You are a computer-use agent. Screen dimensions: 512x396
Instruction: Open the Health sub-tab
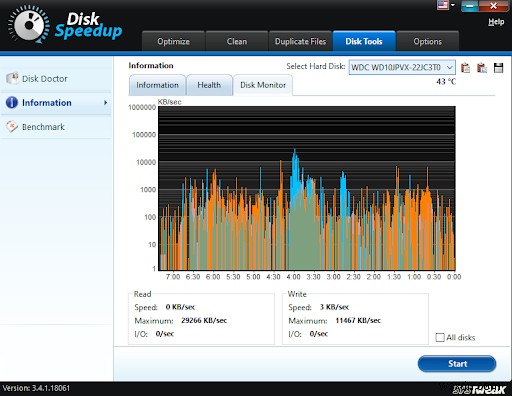[209, 85]
